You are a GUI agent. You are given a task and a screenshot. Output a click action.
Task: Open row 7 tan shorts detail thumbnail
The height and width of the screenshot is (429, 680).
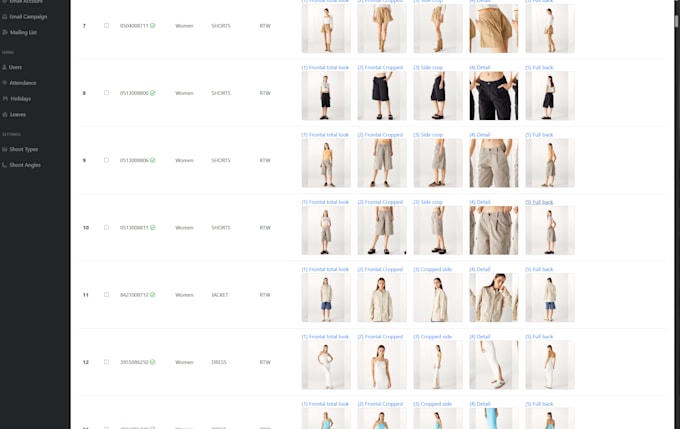(x=494, y=29)
